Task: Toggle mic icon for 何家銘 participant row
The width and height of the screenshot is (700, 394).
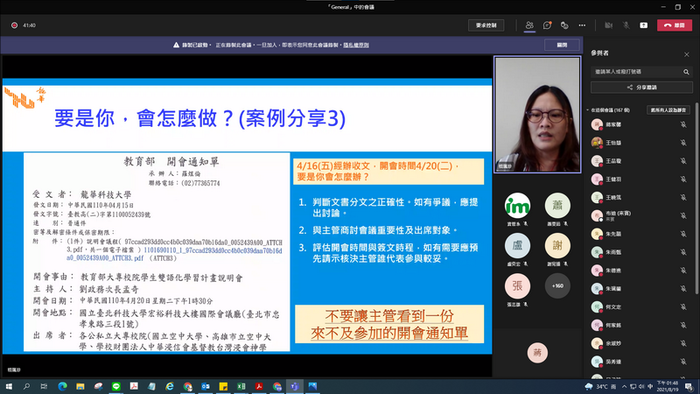Action: tap(683, 325)
